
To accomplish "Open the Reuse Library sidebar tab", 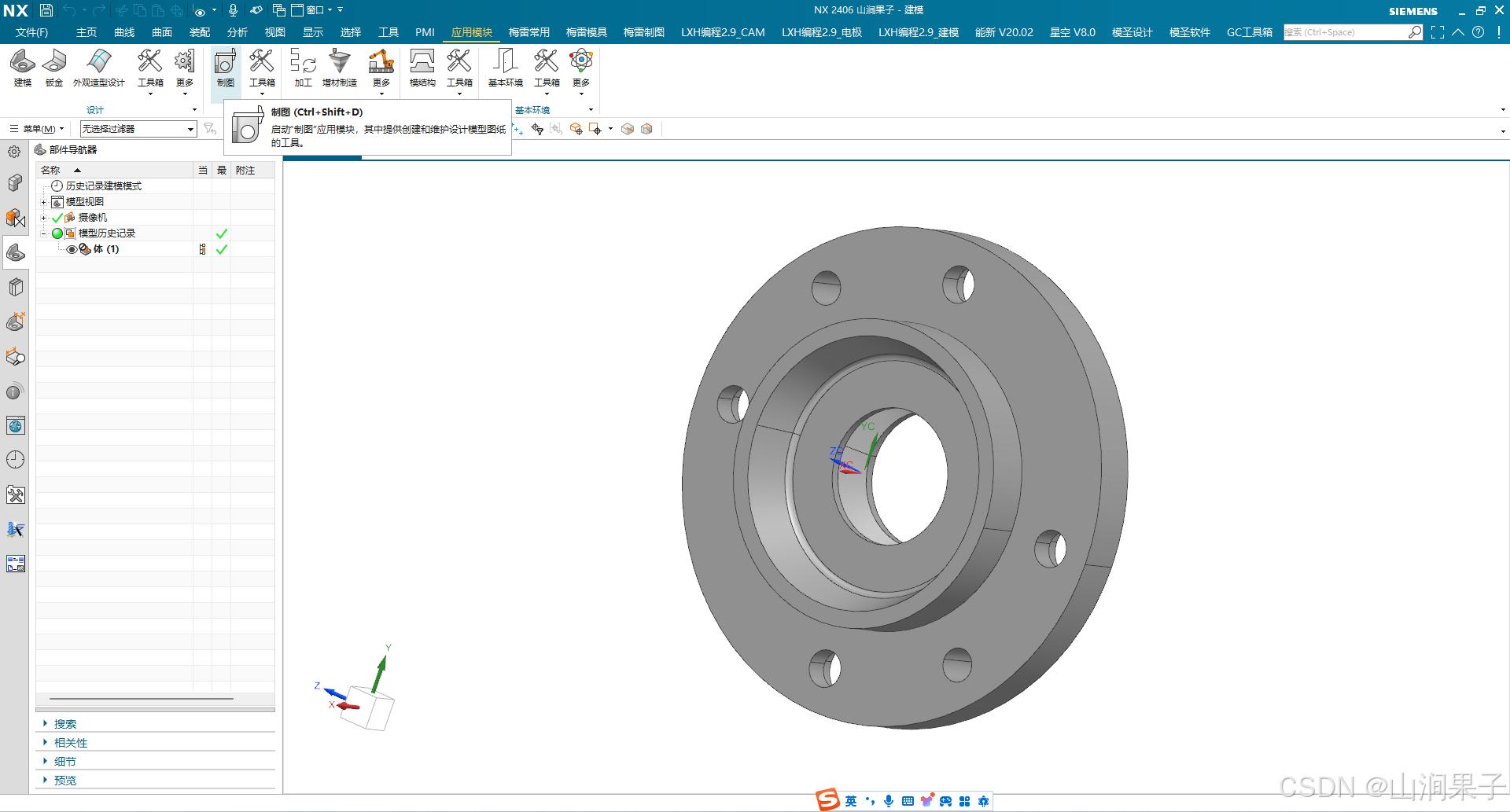I will coord(15,287).
